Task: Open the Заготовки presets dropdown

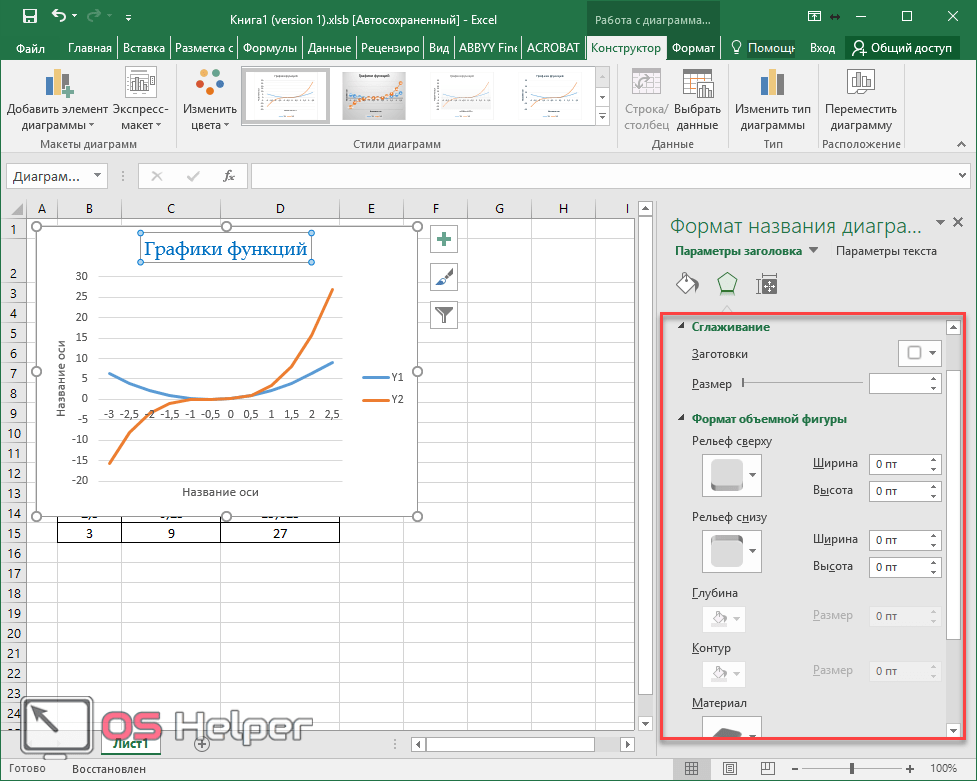Action: point(920,353)
